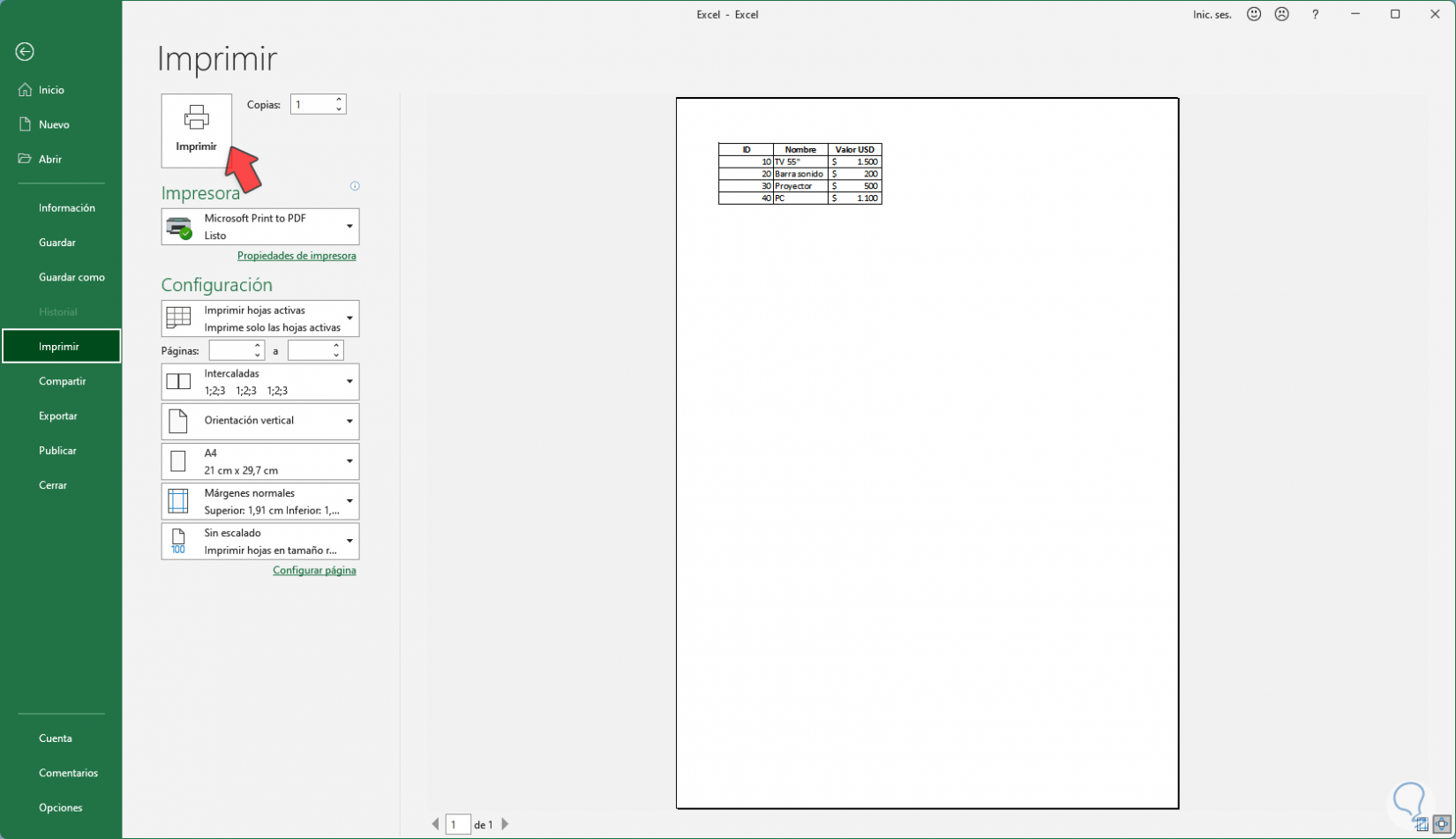Send a smile feedback icon

(x=1254, y=14)
